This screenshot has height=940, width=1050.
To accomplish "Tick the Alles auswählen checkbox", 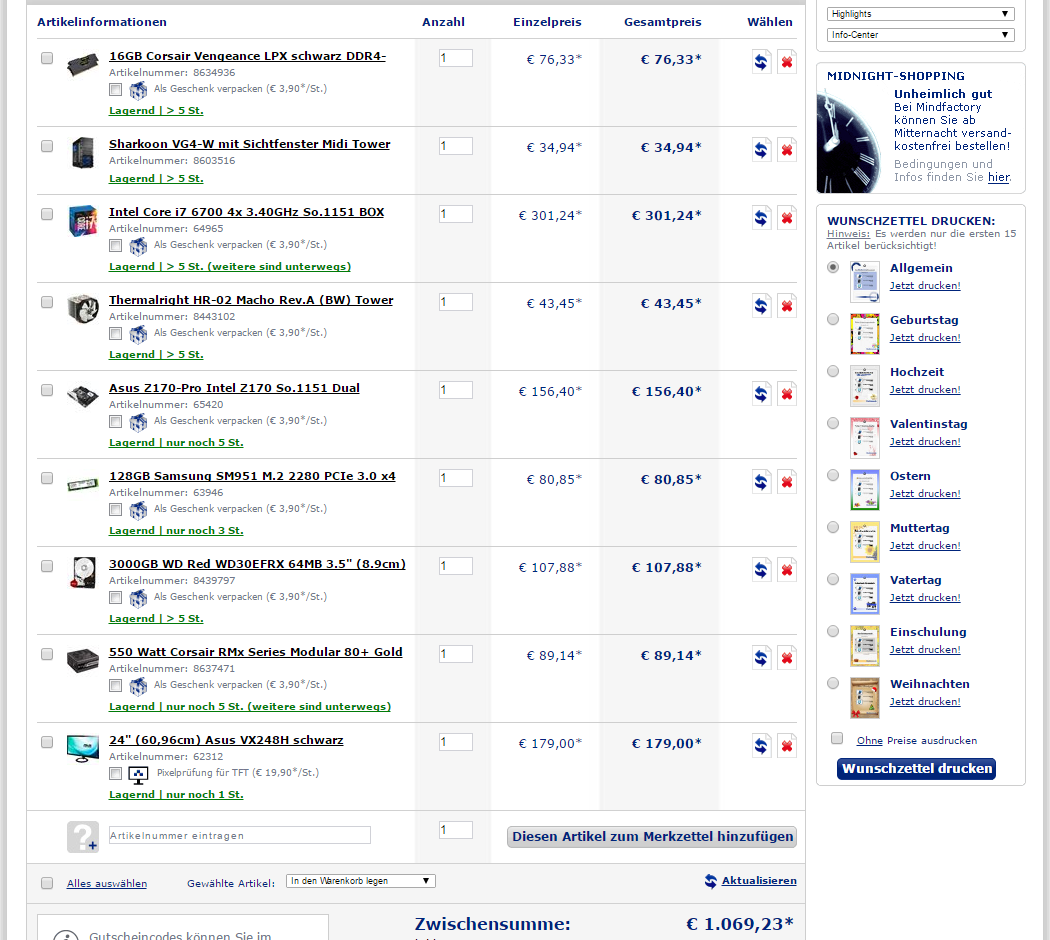I will click(x=47, y=883).
